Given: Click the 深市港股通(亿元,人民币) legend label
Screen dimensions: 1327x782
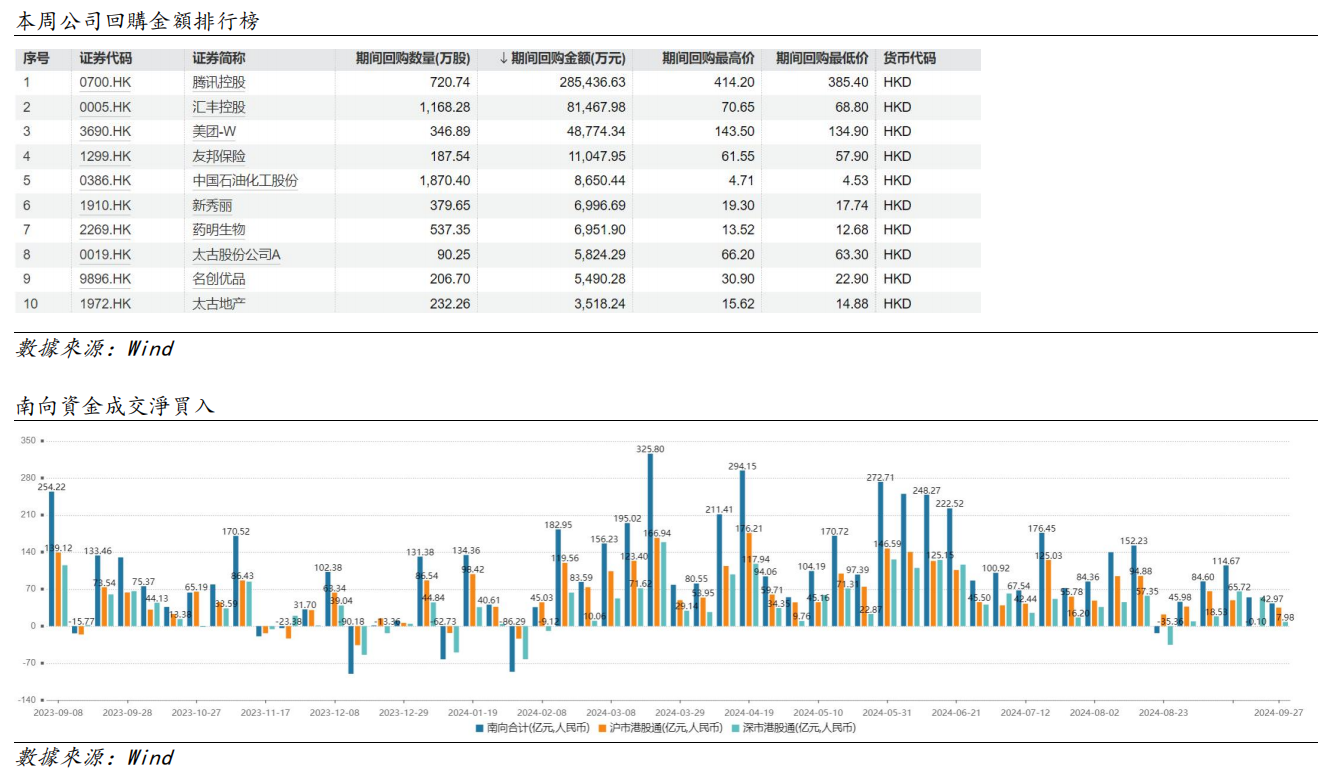Looking at the screenshot, I should (x=799, y=728).
